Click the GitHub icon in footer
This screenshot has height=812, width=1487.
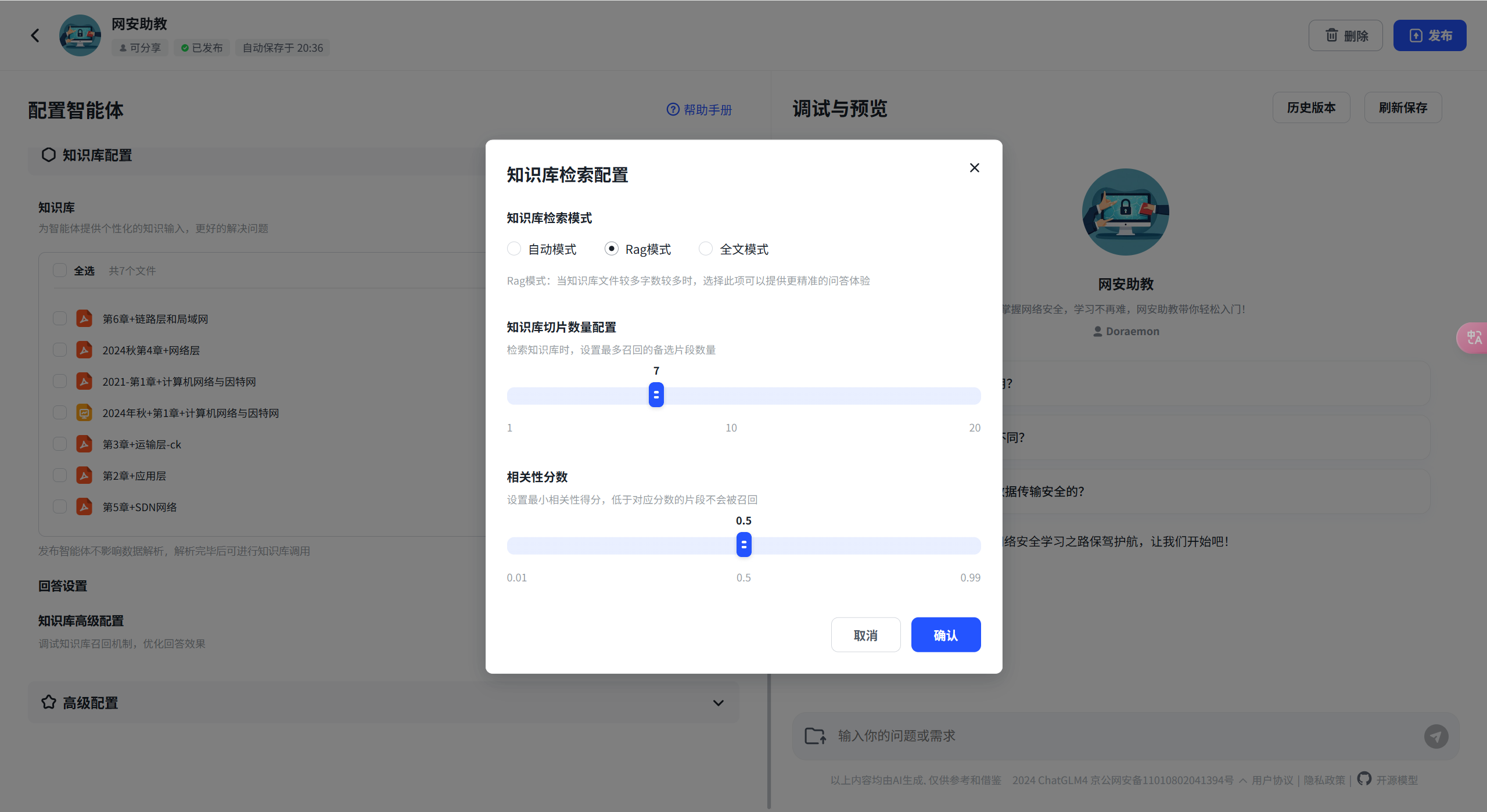pyautogui.click(x=1364, y=779)
